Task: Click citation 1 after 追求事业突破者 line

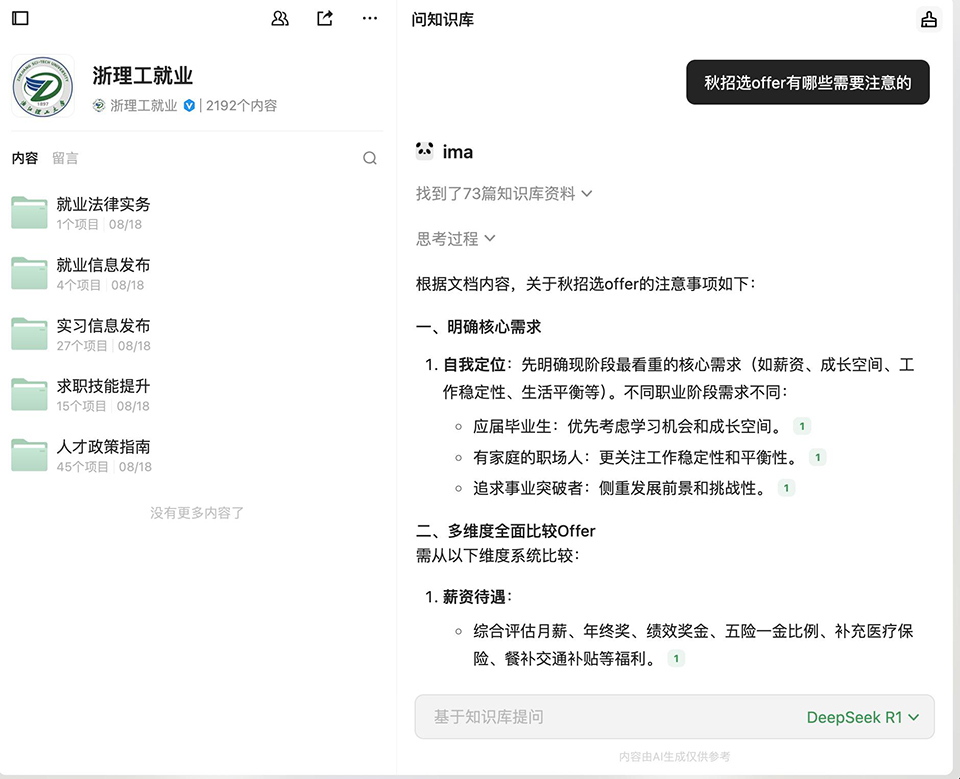Action: [786, 489]
